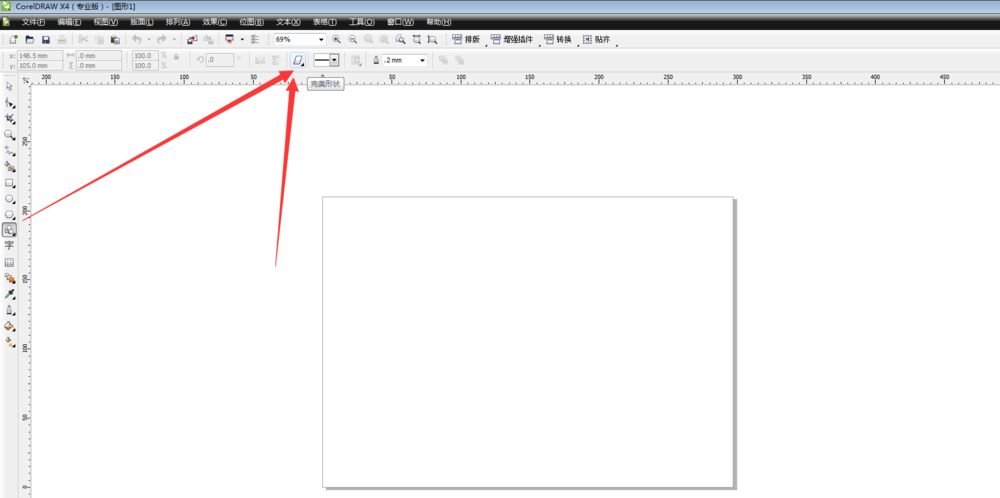Expand the undo history dropdown arrow
The height and width of the screenshot is (498, 1000).
coord(149,40)
